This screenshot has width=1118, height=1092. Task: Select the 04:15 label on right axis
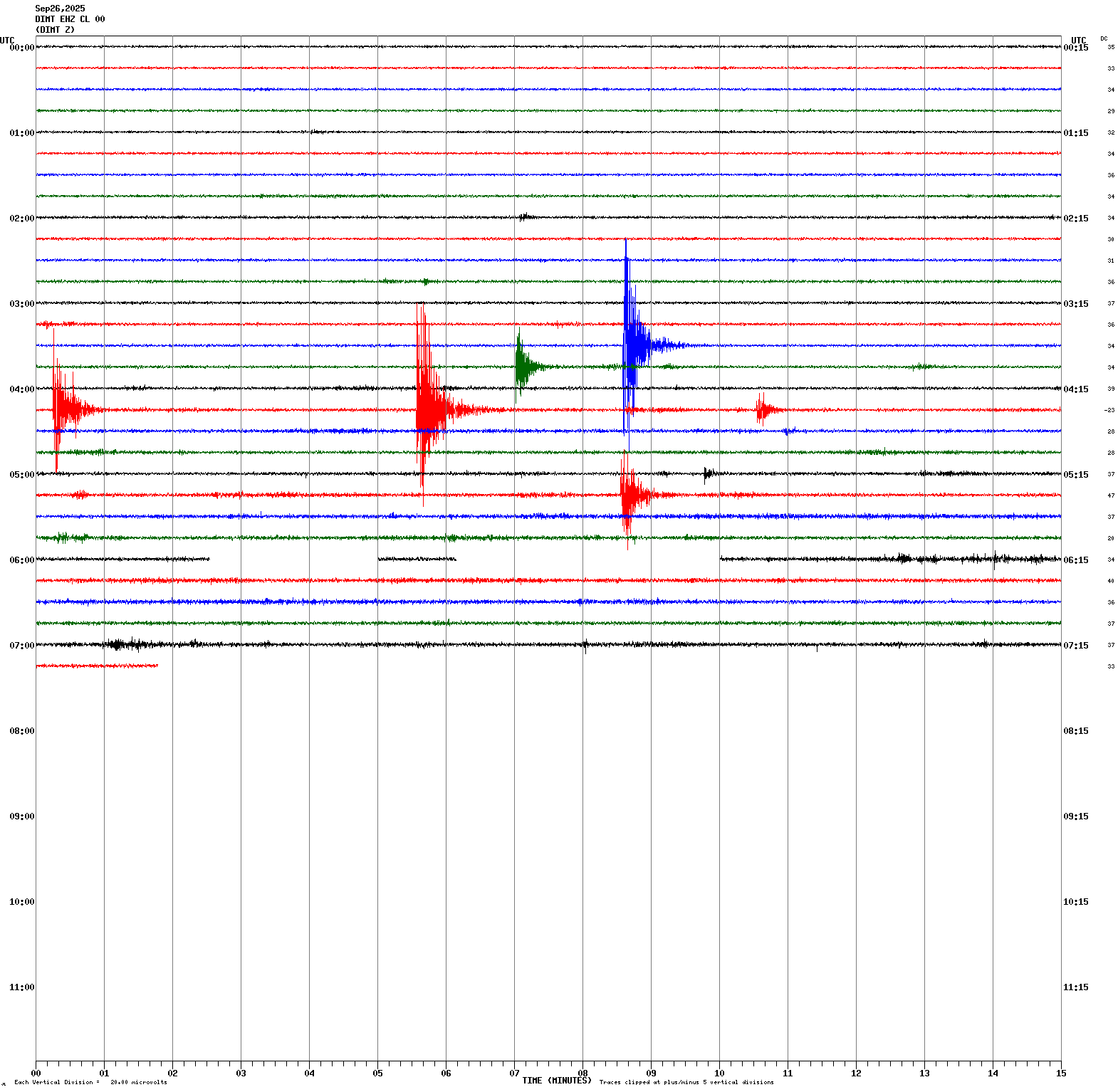point(1075,389)
